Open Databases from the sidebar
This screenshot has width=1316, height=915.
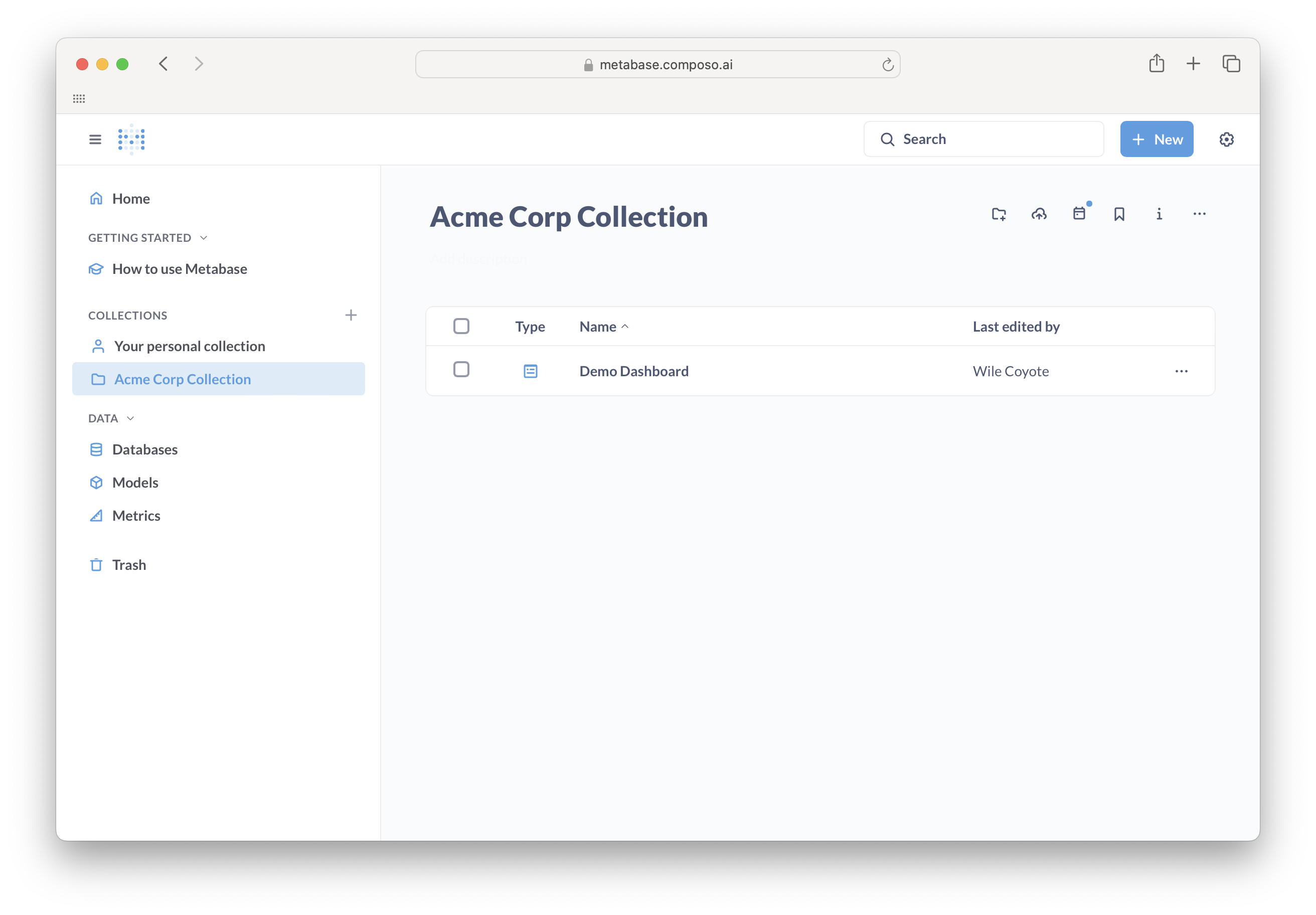coord(144,449)
